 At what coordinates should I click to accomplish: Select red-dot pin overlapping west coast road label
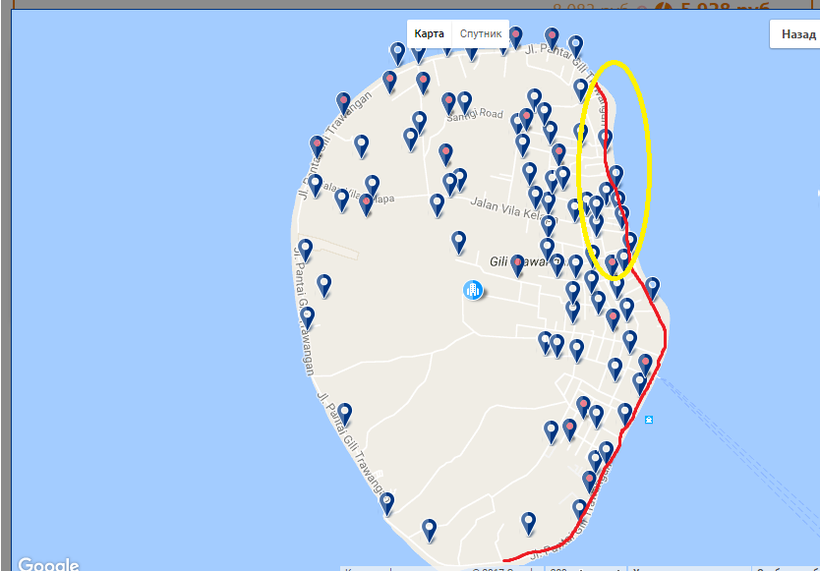click(316, 146)
